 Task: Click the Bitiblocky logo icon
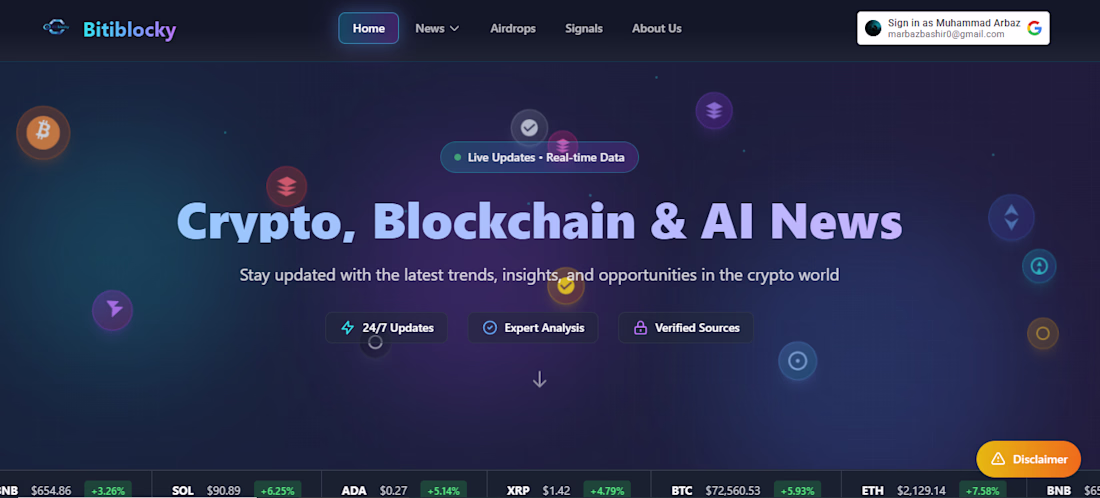(x=55, y=28)
